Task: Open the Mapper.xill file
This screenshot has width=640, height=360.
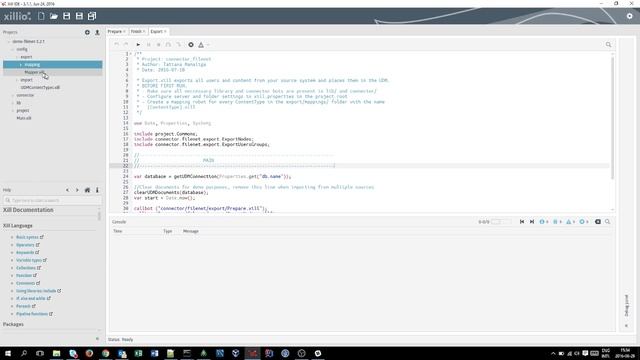Action: click(35, 72)
